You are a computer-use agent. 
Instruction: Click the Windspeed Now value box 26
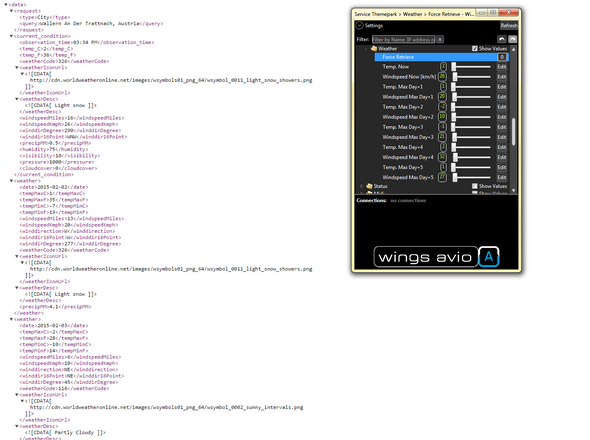click(x=442, y=77)
